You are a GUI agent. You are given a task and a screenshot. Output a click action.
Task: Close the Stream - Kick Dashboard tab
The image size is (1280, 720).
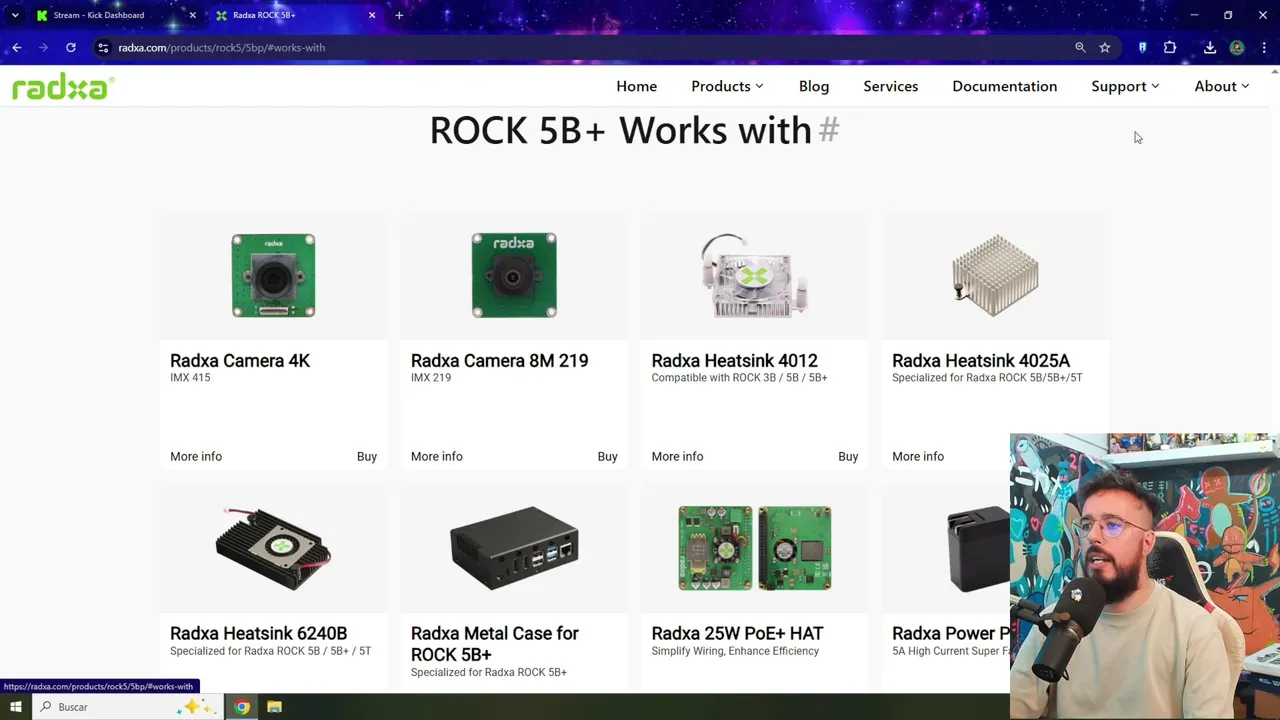[193, 15]
